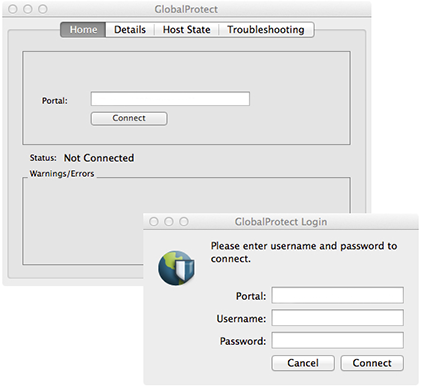Close the main GlobalProtect window
Screen dimensions: 424x392
[x=13, y=9]
